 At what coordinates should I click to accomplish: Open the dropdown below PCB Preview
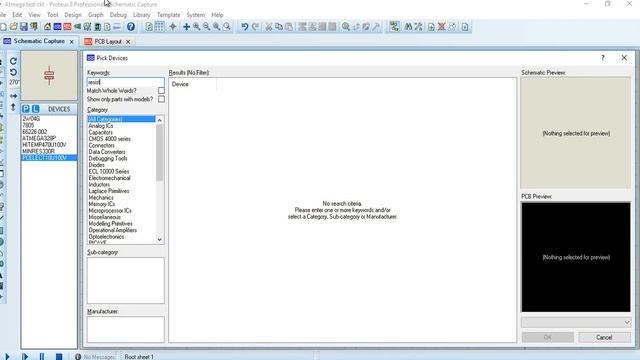576,322
